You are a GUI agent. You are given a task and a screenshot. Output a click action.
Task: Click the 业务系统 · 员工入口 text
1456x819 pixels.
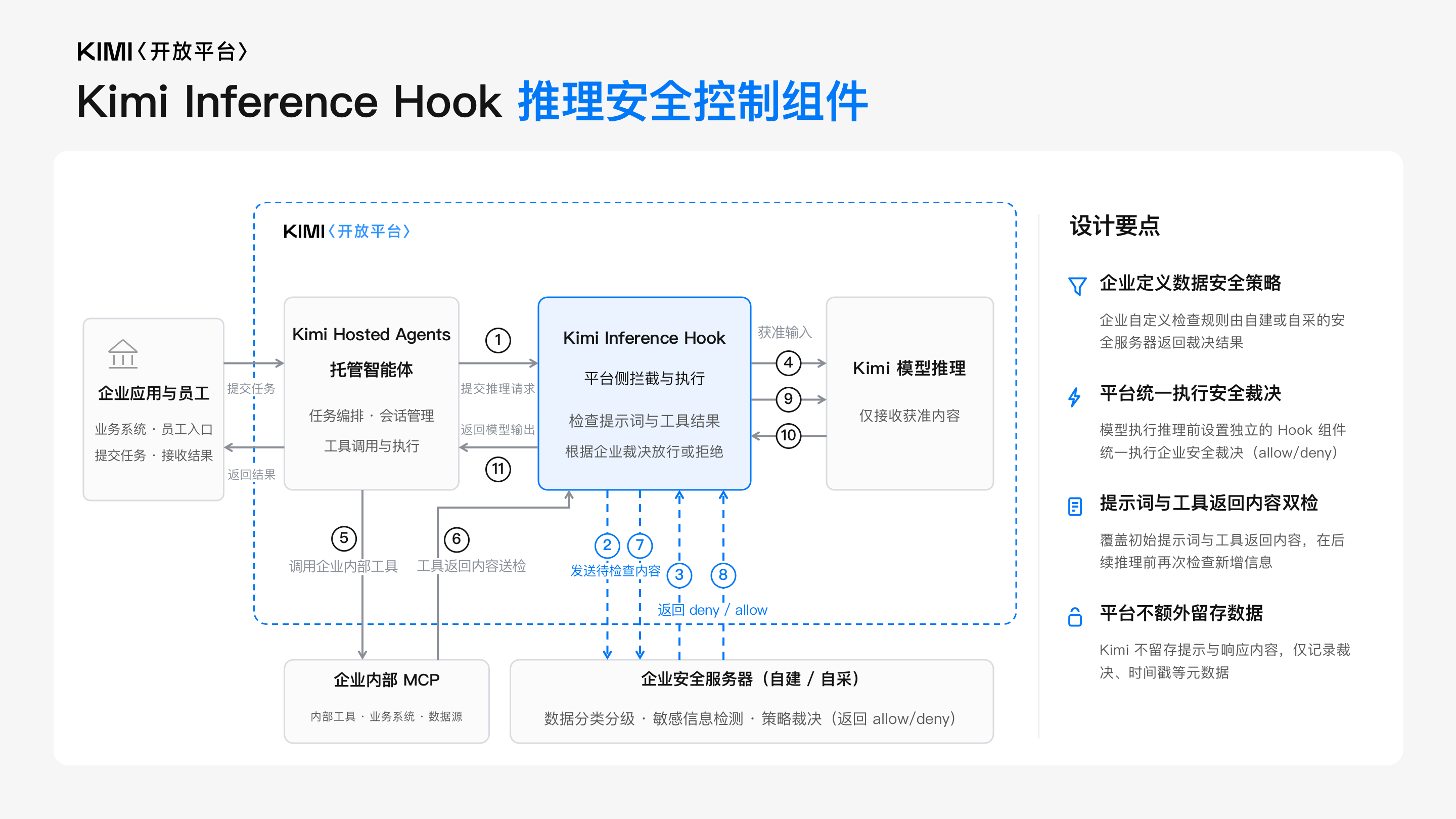click(154, 429)
